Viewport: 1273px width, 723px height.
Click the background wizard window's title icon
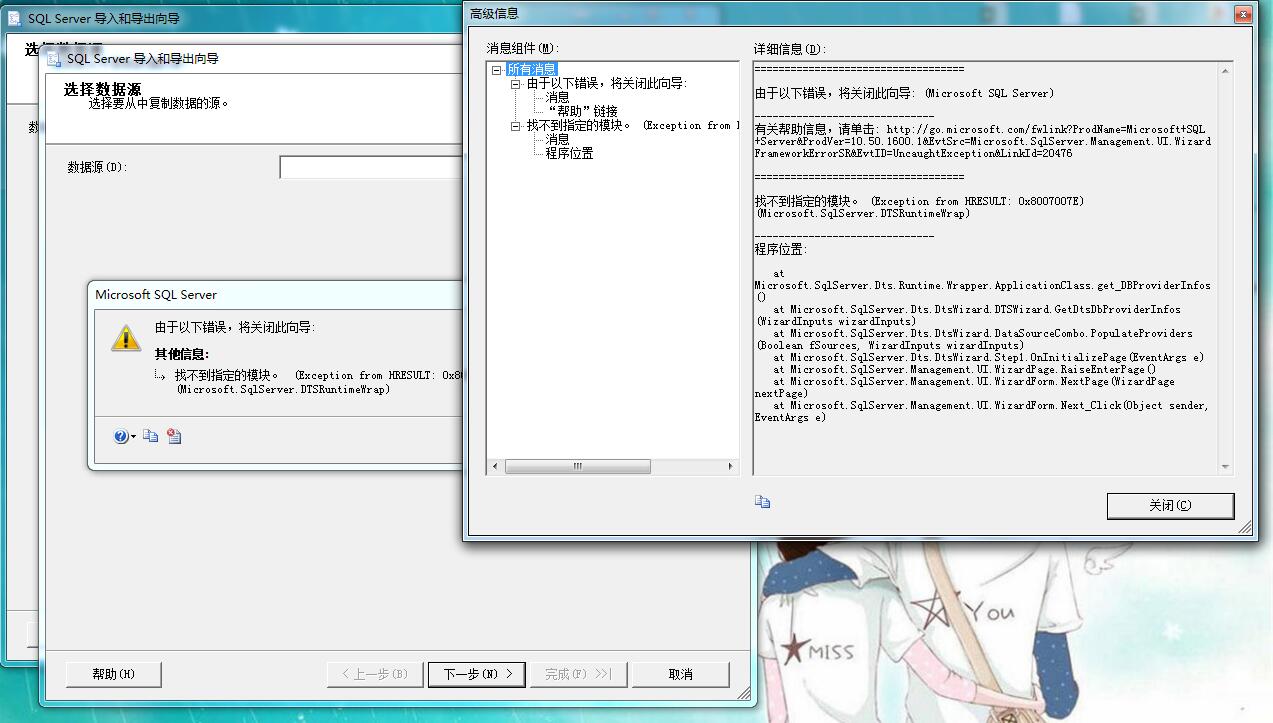click(15, 19)
